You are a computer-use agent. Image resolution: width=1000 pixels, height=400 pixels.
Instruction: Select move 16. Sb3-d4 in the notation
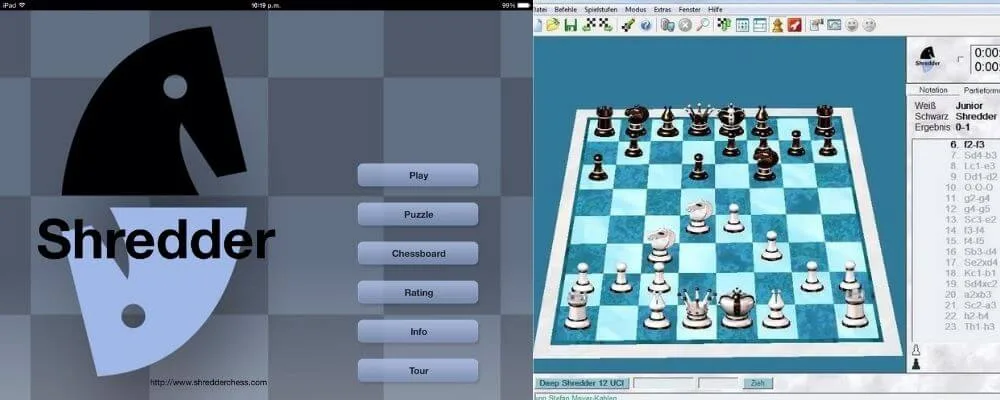tap(971, 252)
